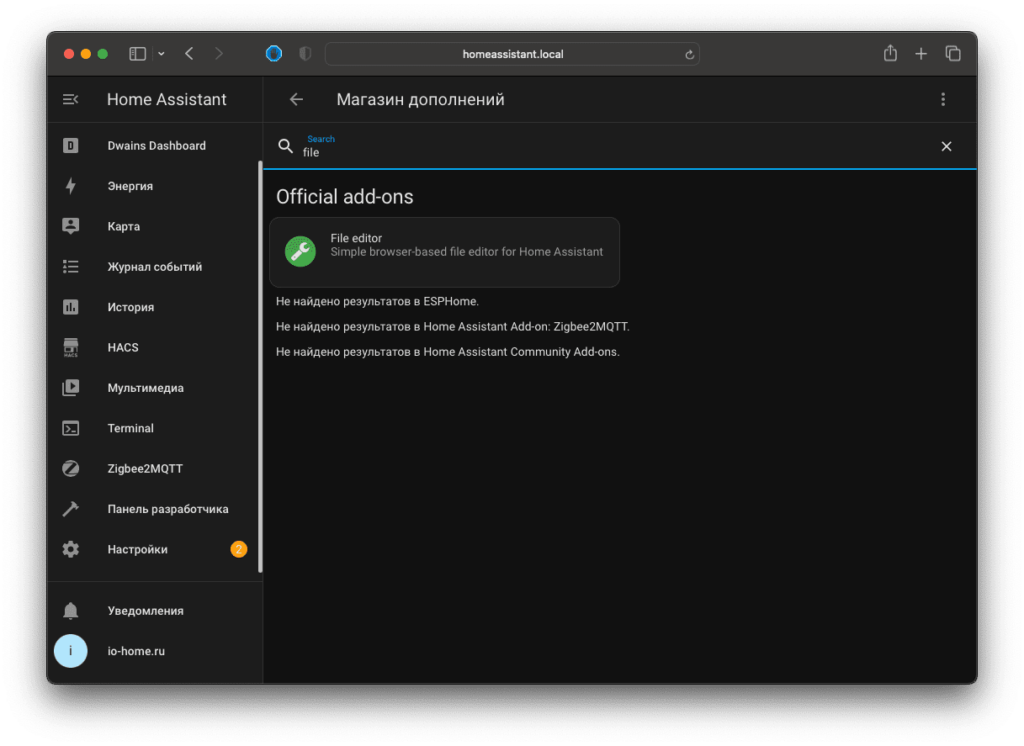Viewport: 1024px width, 746px height.
Task: Click the Журнал событий list icon
Action: point(71,267)
